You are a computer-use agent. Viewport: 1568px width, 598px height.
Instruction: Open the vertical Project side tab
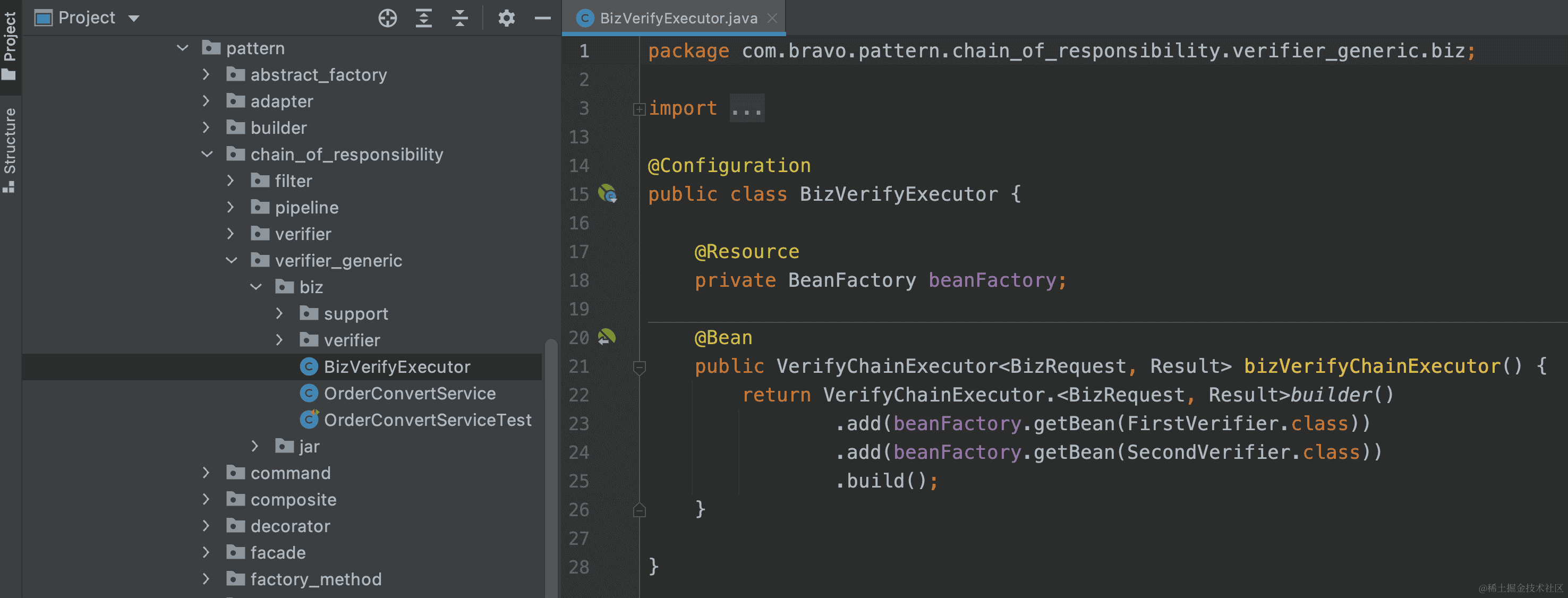(x=10, y=46)
